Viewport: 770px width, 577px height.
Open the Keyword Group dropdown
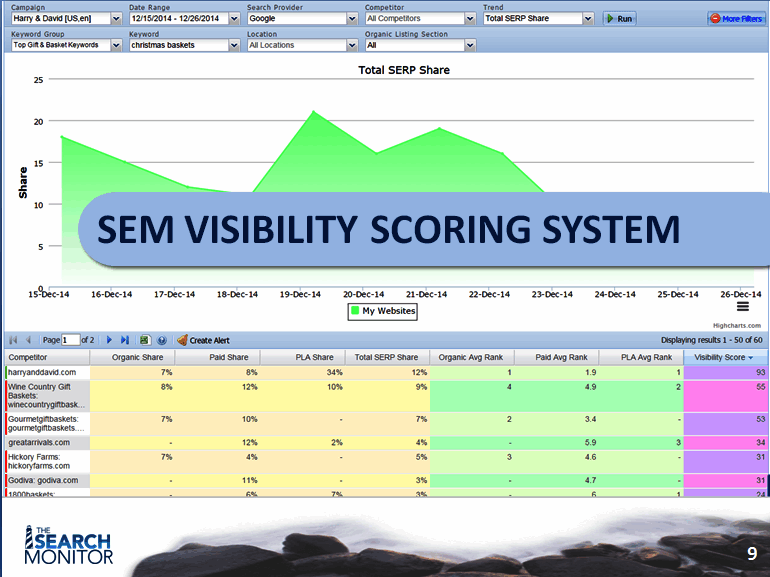coord(116,45)
